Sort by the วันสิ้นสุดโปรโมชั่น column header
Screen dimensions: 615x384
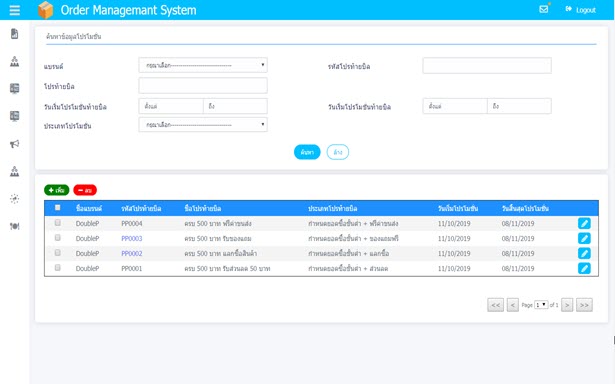pyautogui.click(x=525, y=208)
